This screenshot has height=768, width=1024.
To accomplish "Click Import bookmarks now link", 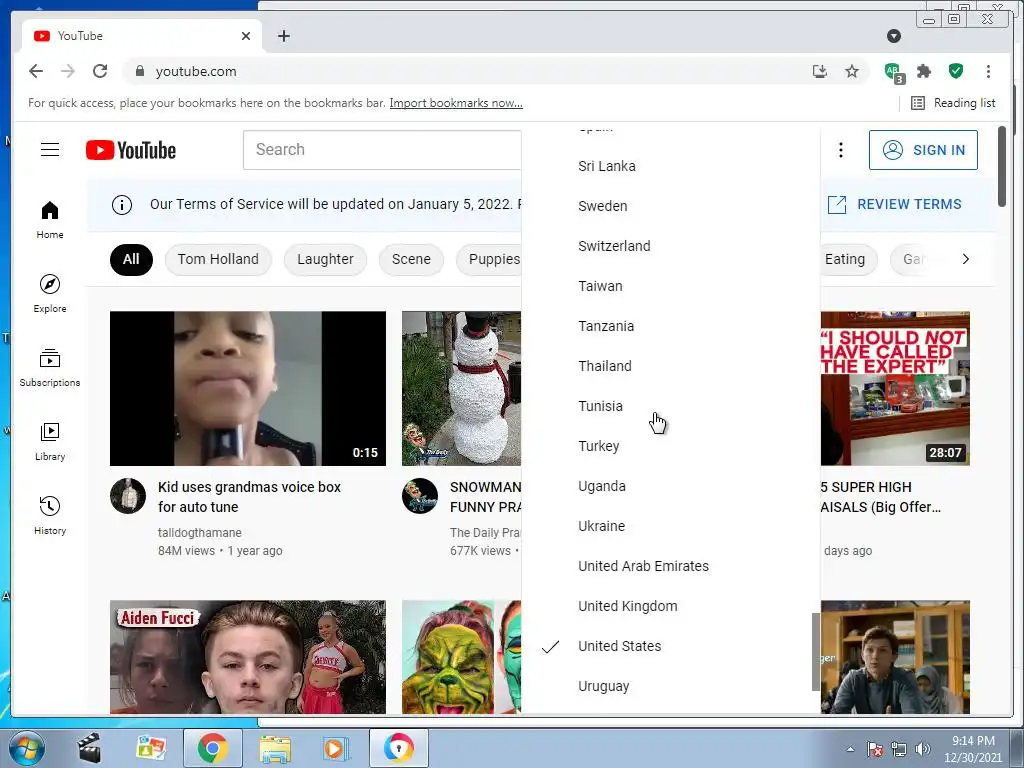I will 456,103.
